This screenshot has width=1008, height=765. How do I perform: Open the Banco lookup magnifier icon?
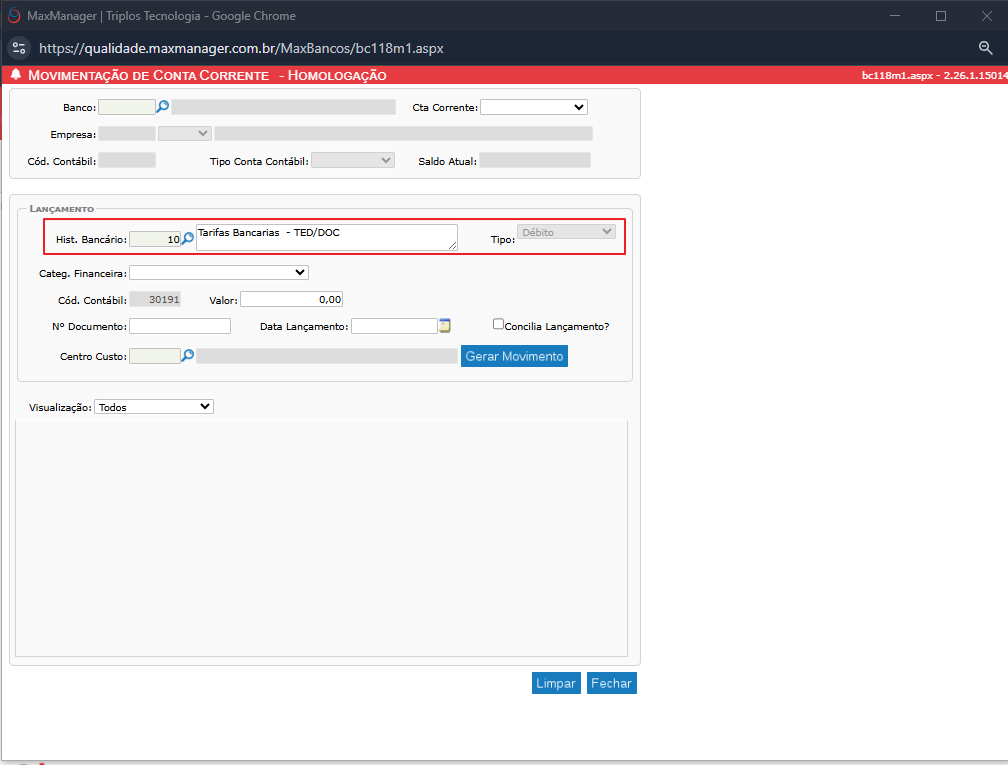point(163,106)
